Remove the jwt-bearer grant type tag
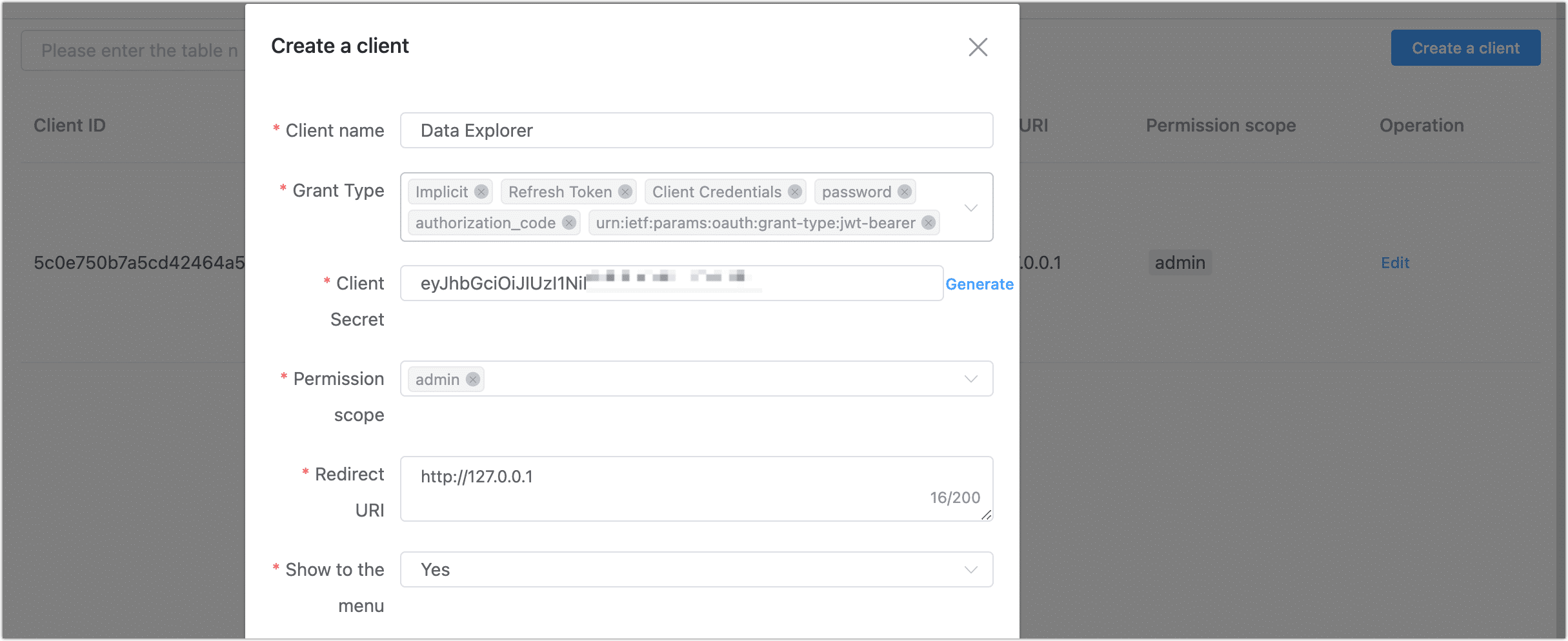The width and height of the screenshot is (1568, 641). 928,223
